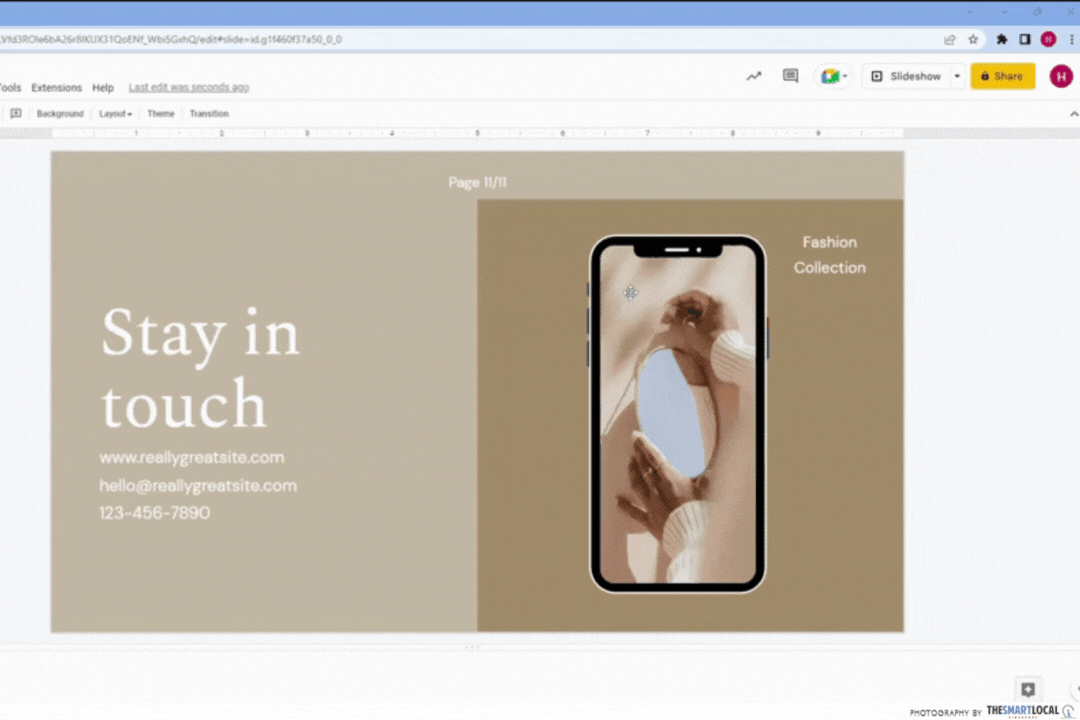Open the Explore button at bottom right
The image size is (1080, 720).
[x=1027, y=689]
